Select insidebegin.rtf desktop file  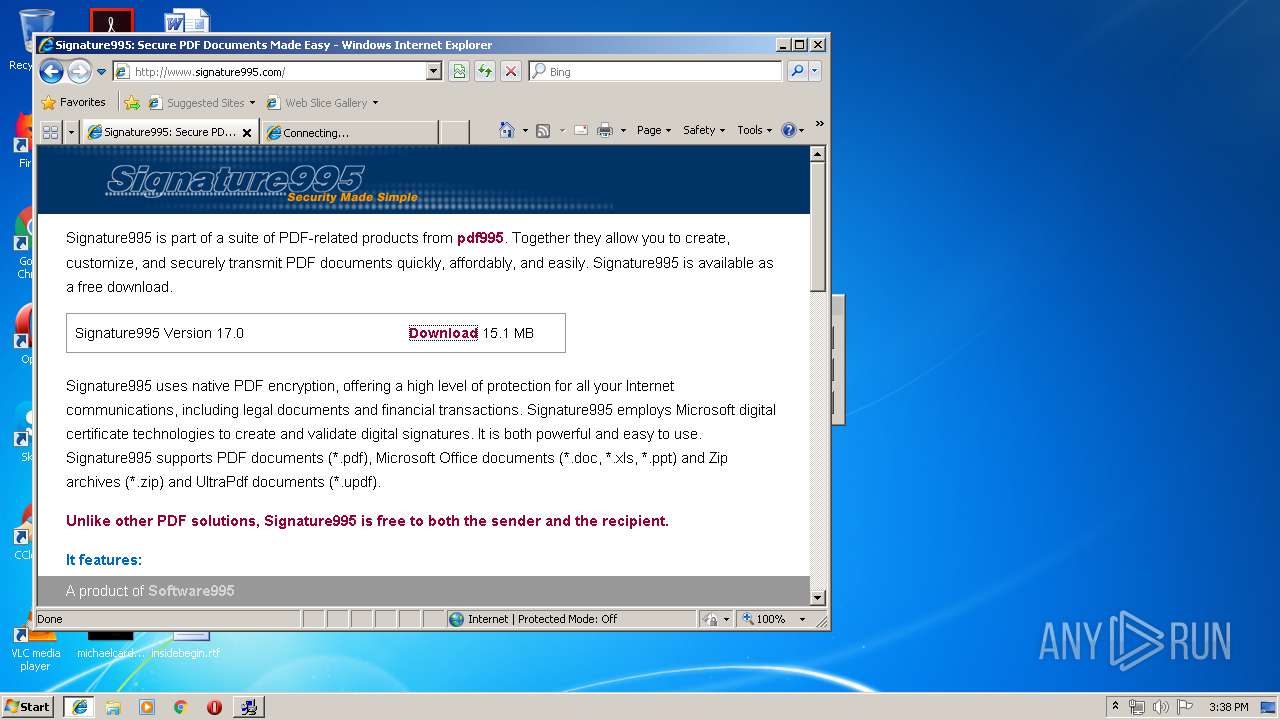click(186, 645)
